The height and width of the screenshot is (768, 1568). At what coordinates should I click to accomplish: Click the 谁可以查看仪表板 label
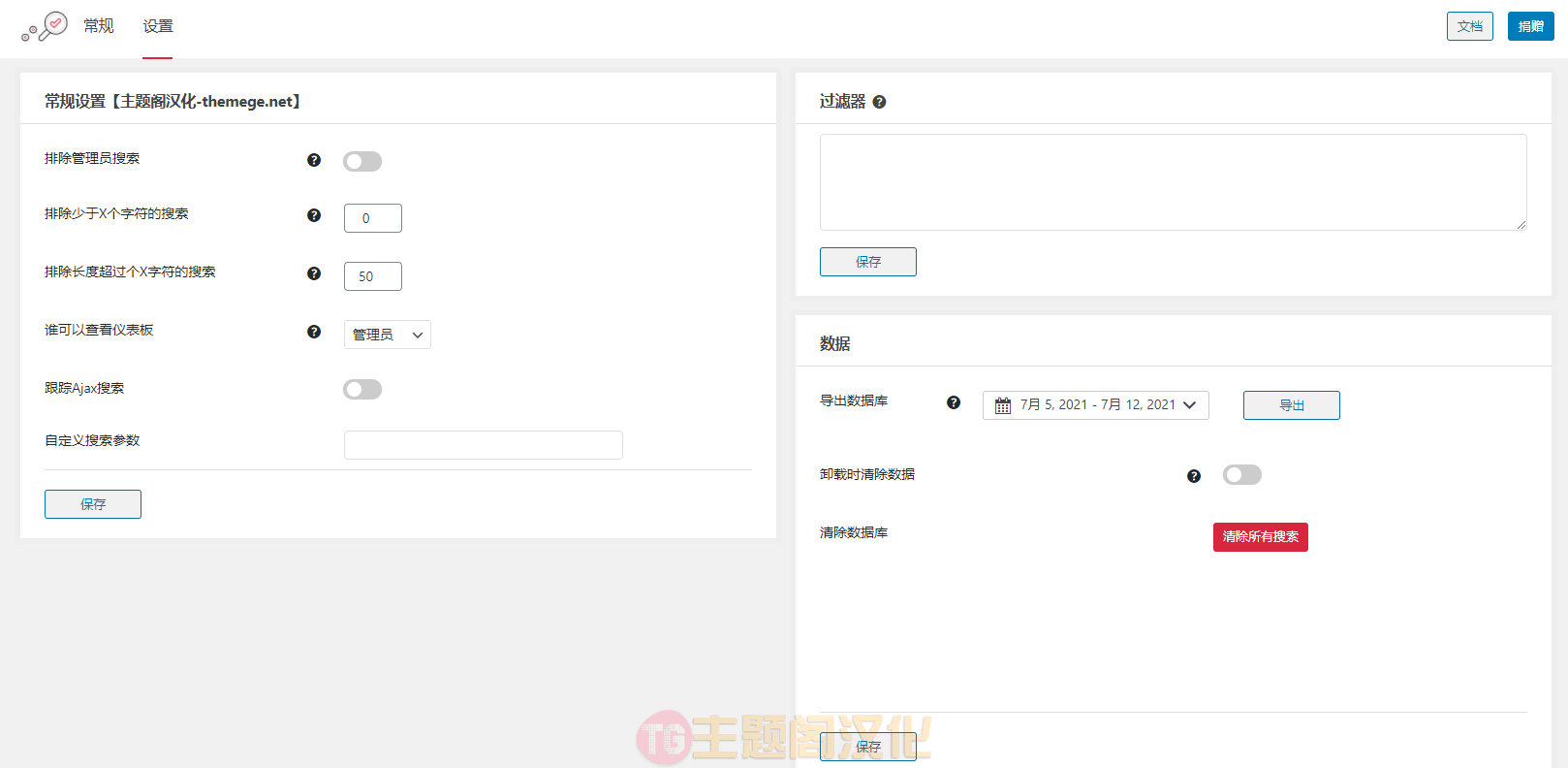(99, 330)
